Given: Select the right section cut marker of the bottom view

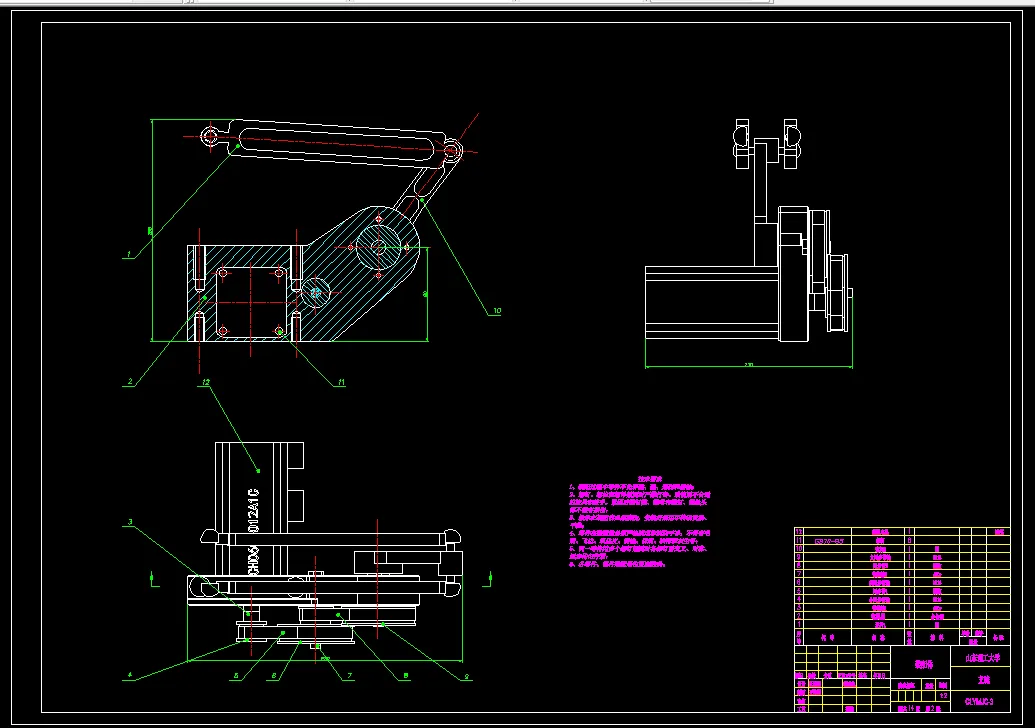Looking at the screenshot, I should pos(488,579).
